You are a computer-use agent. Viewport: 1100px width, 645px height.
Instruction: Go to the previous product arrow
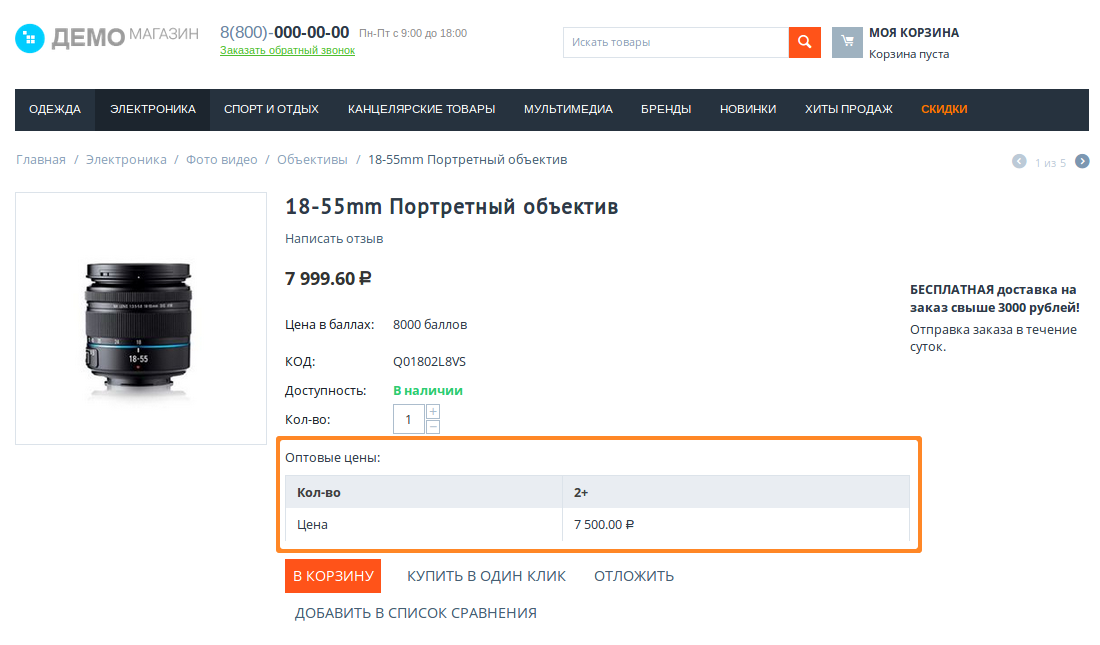1019,161
